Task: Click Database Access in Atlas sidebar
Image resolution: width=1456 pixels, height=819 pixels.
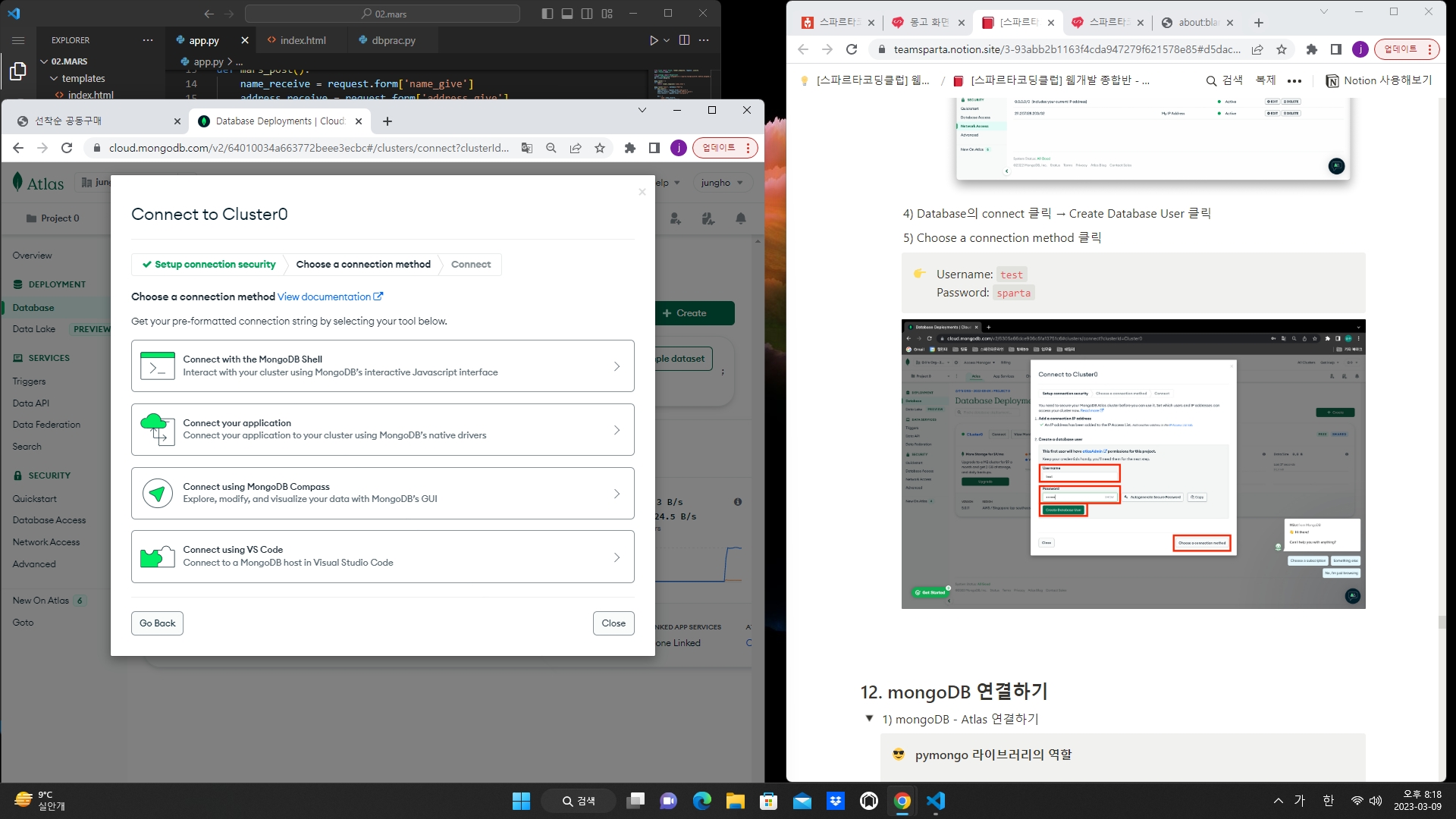Action: click(x=49, y=520)
